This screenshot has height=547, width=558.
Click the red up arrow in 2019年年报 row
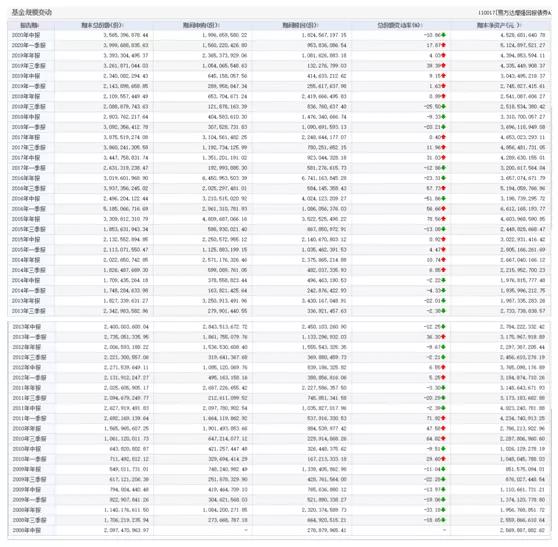point(443,56)
